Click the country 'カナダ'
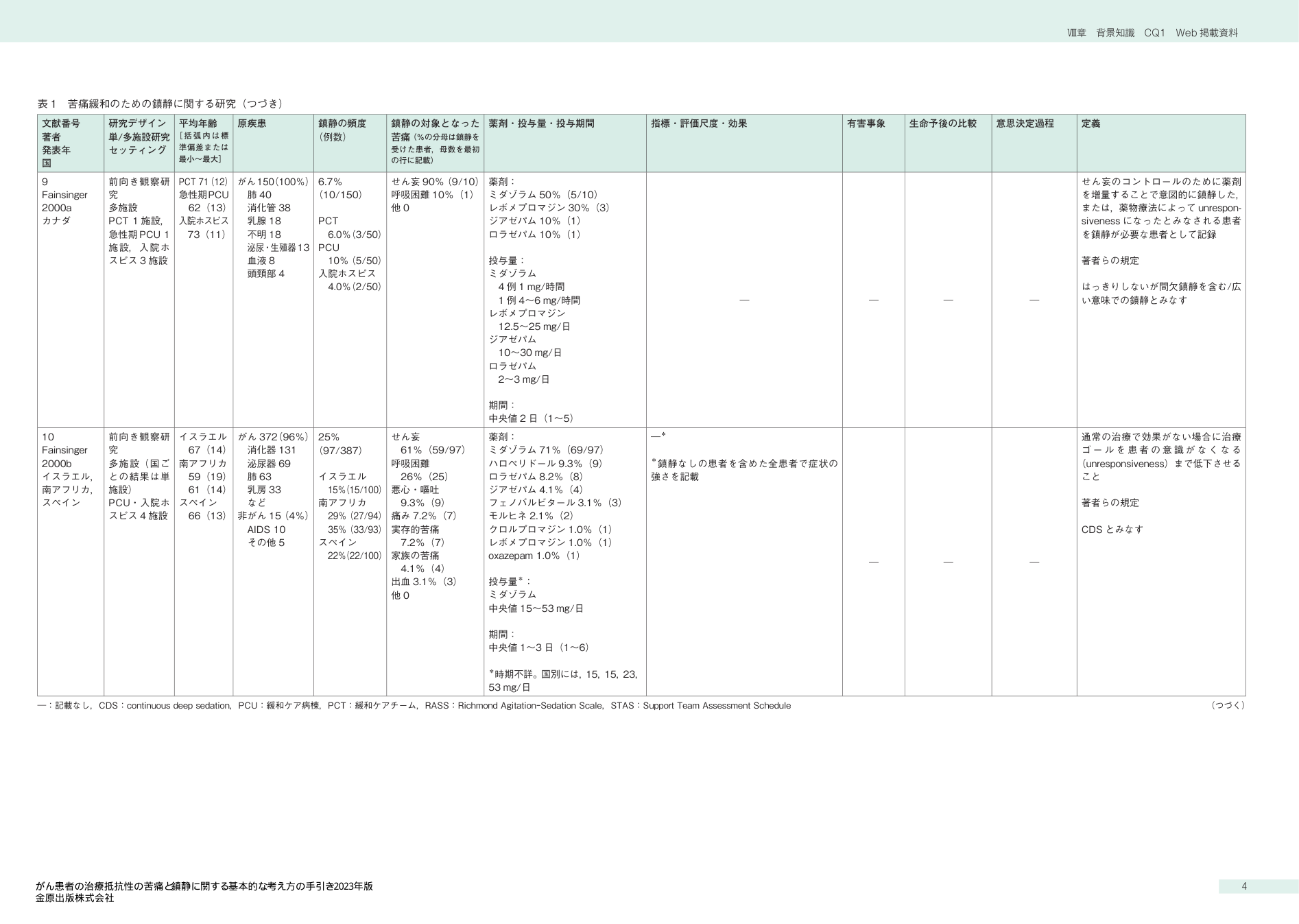This screenshot has width=1299, height=924. pos(56,221)
